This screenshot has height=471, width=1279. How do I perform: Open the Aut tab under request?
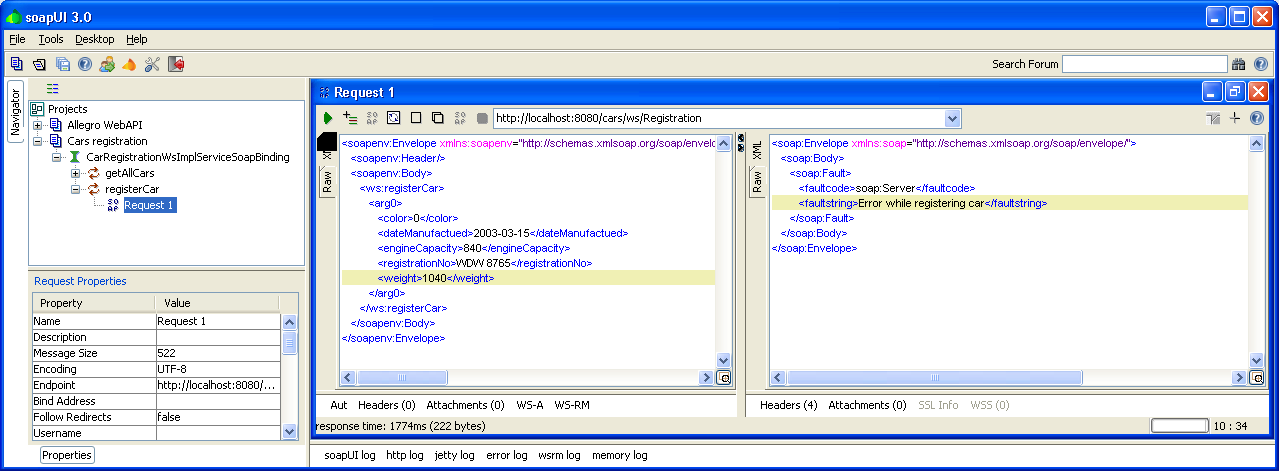(339, 405)
